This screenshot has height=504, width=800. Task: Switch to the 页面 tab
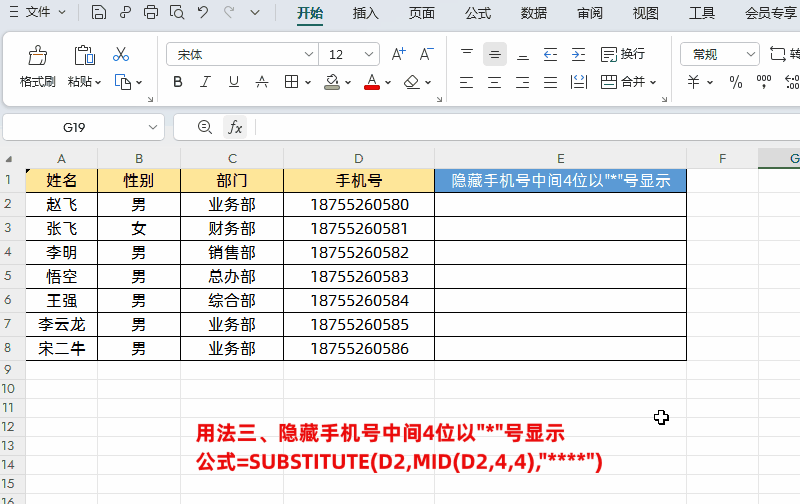click(x=421, y=13)
